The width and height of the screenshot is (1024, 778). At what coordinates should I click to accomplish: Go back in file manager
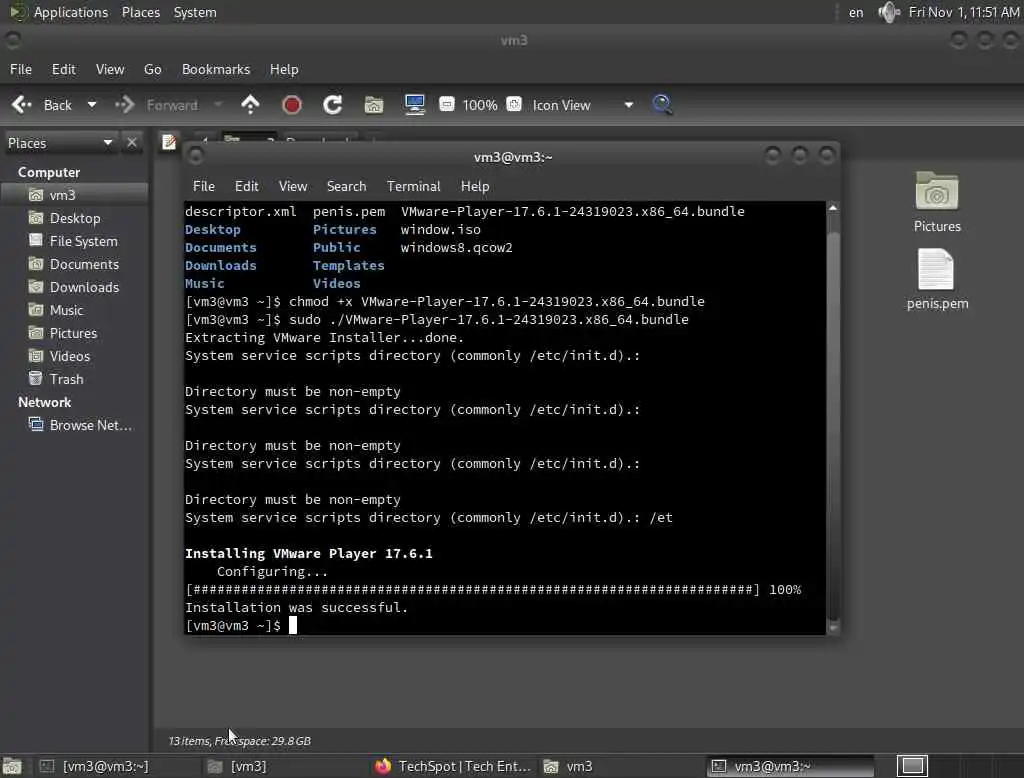41,105
